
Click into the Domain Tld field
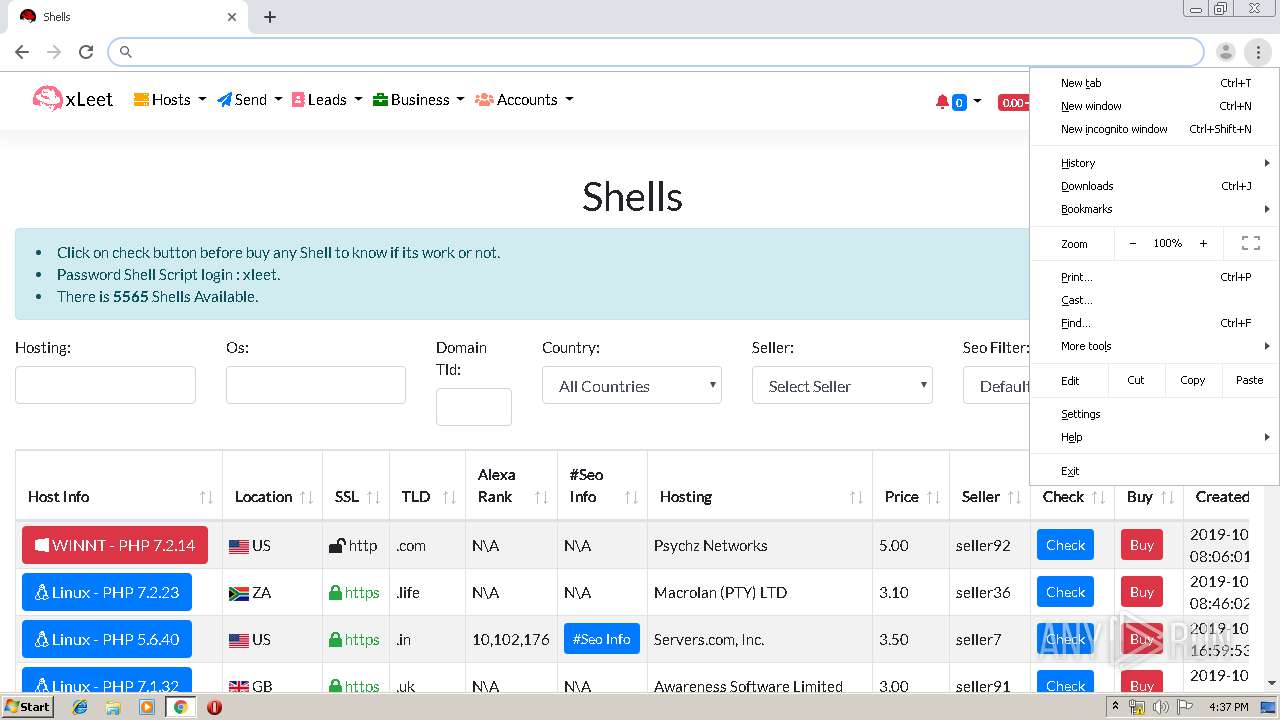[x=474, y=407]
